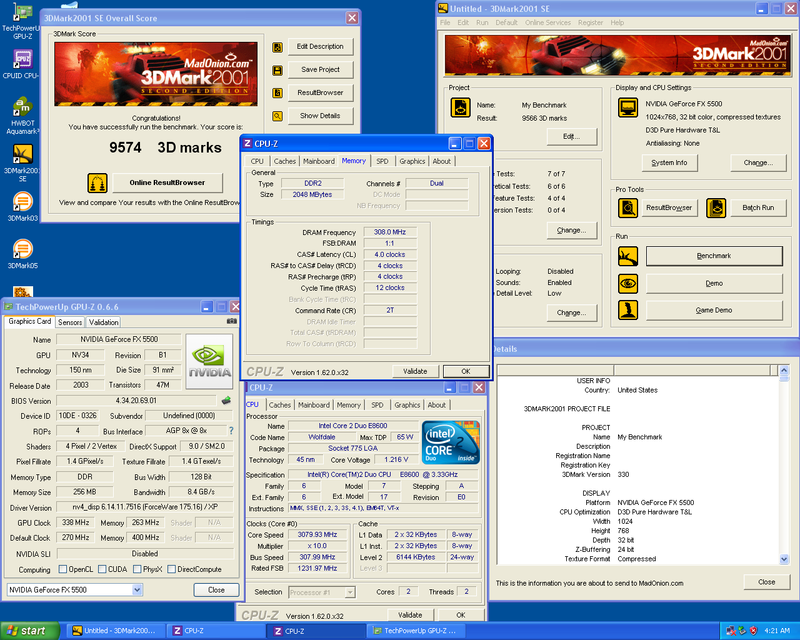This screenshot has width=800, height=640.
Task: Click Batch Run button
Action: (758, 208)
